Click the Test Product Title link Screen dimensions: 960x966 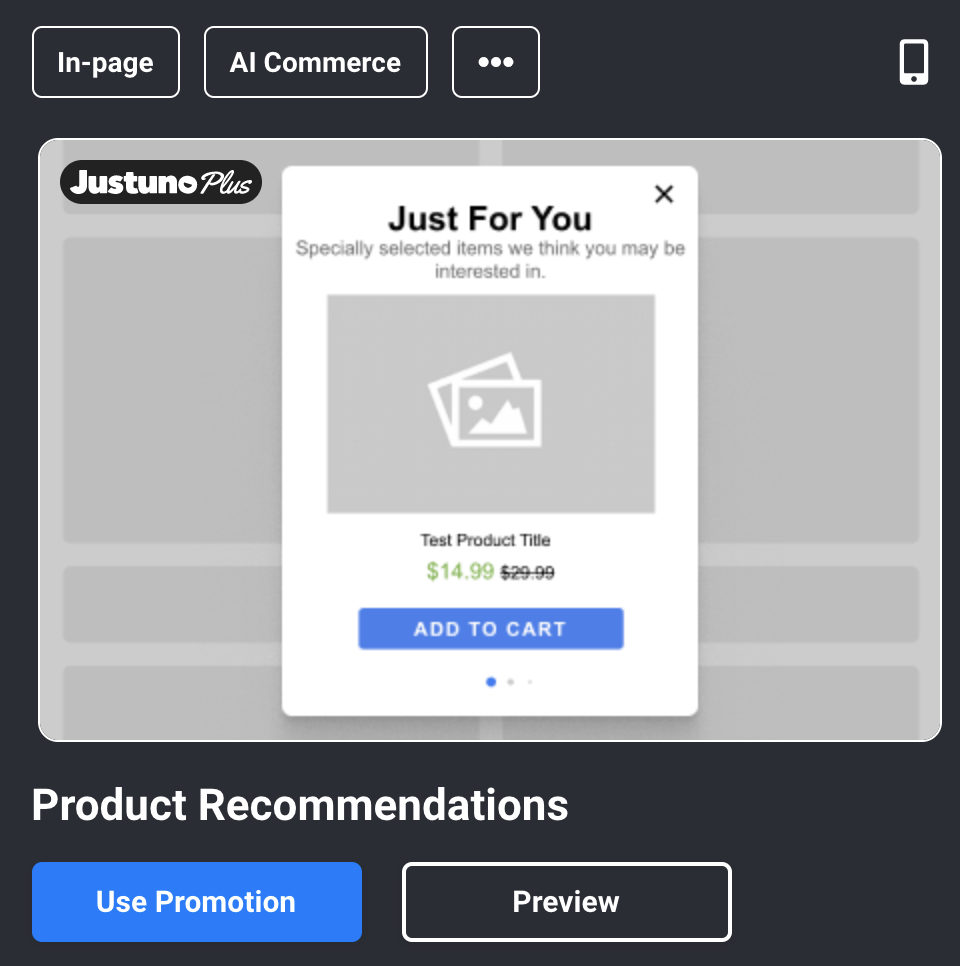point(487,540)
